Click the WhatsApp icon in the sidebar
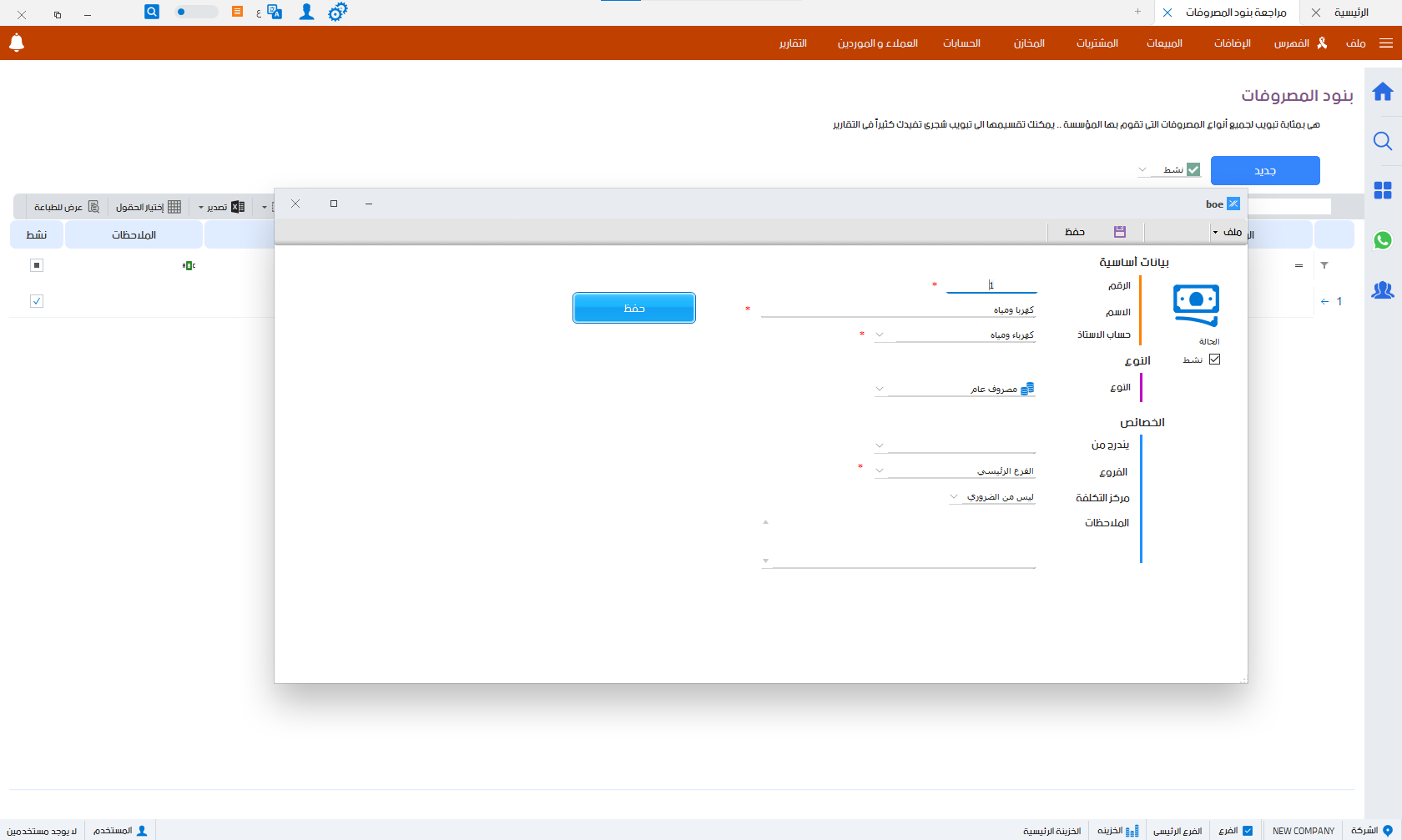 click(x=1383, y=240)
